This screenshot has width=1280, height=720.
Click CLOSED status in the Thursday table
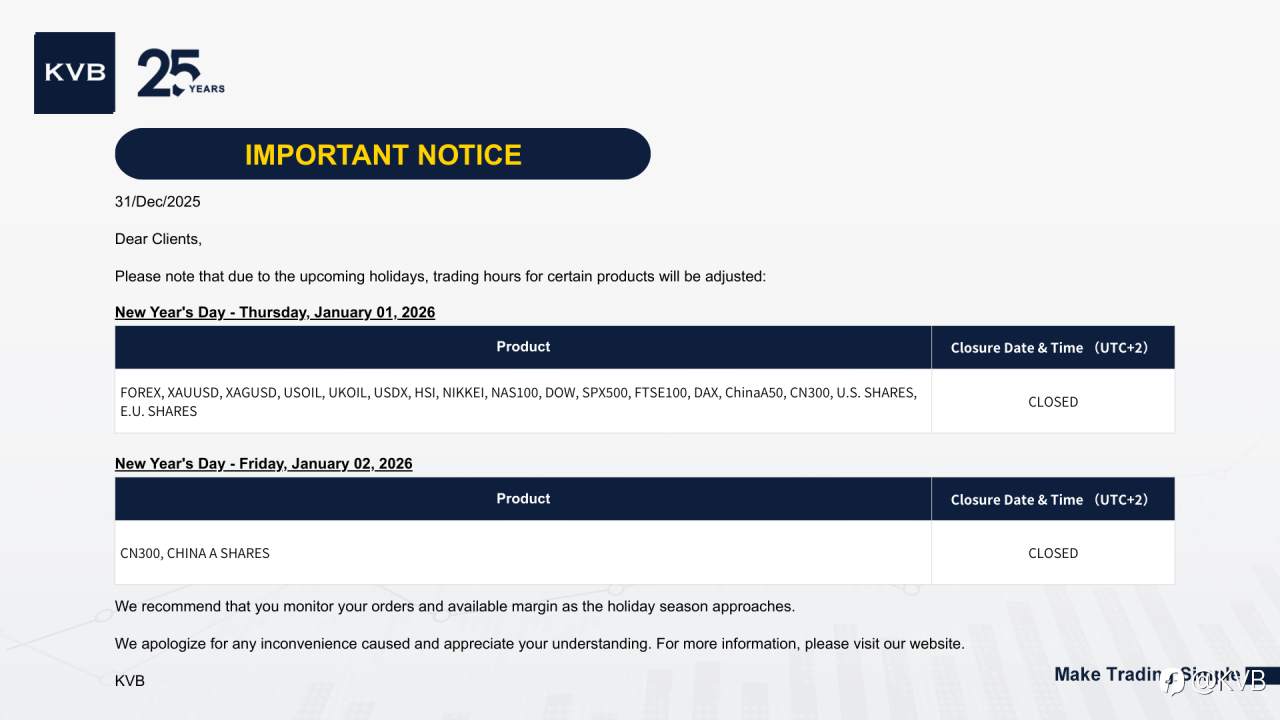click(x=1053, y=402)
